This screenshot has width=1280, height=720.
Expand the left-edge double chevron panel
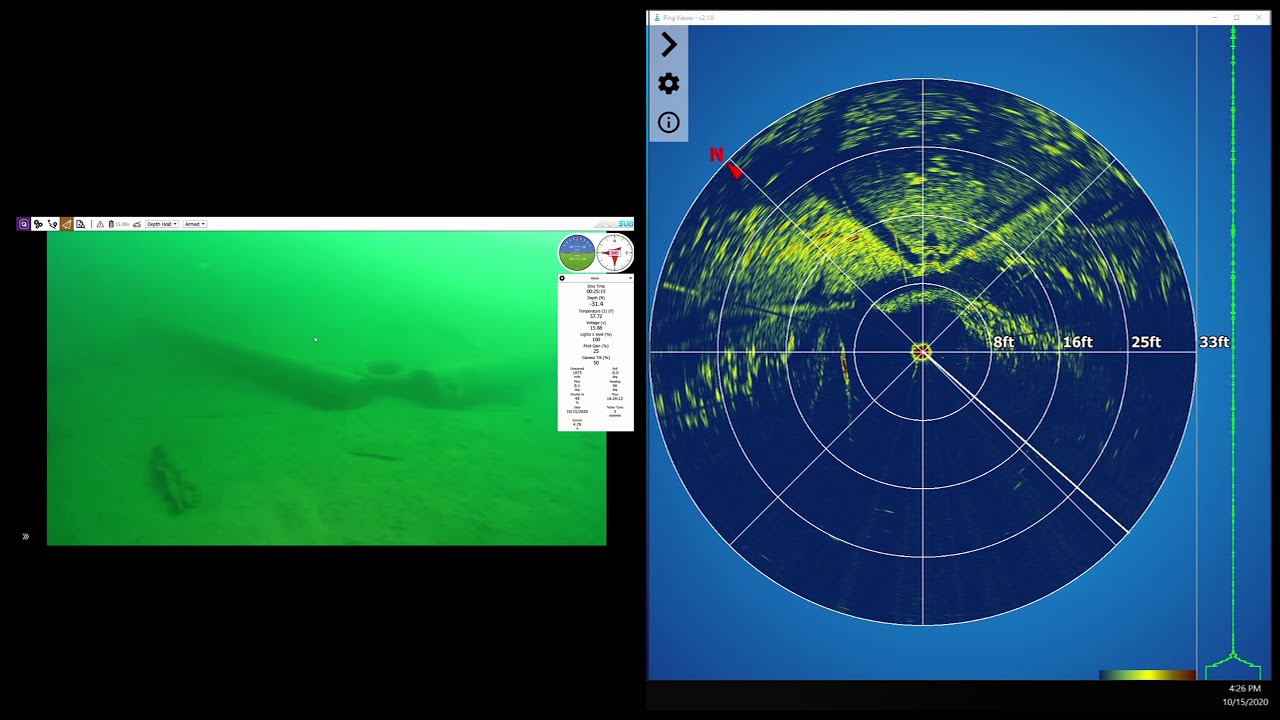pyautogui.click(x=25, y=537)
